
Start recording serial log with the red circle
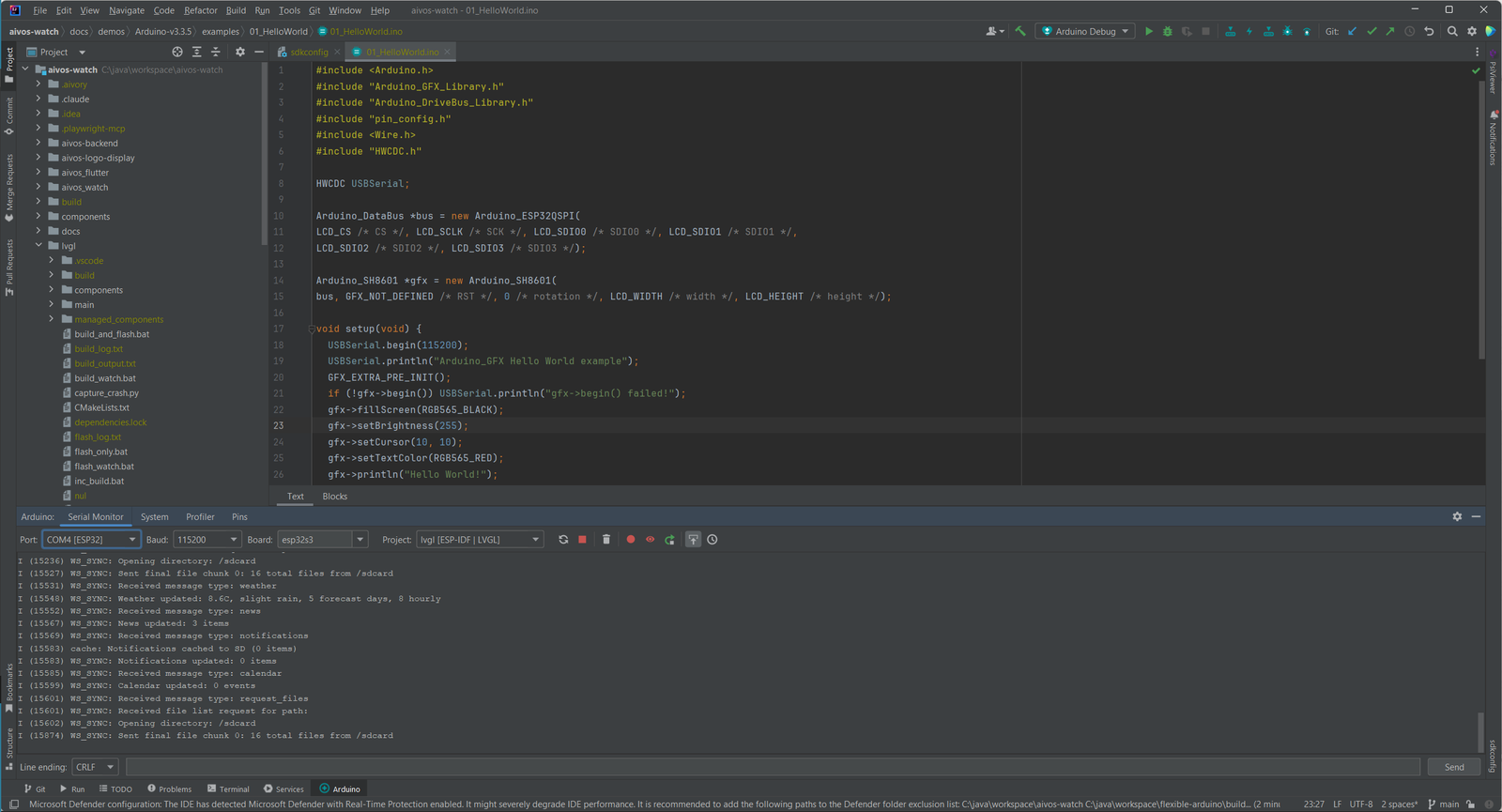(x=631, y=540)
